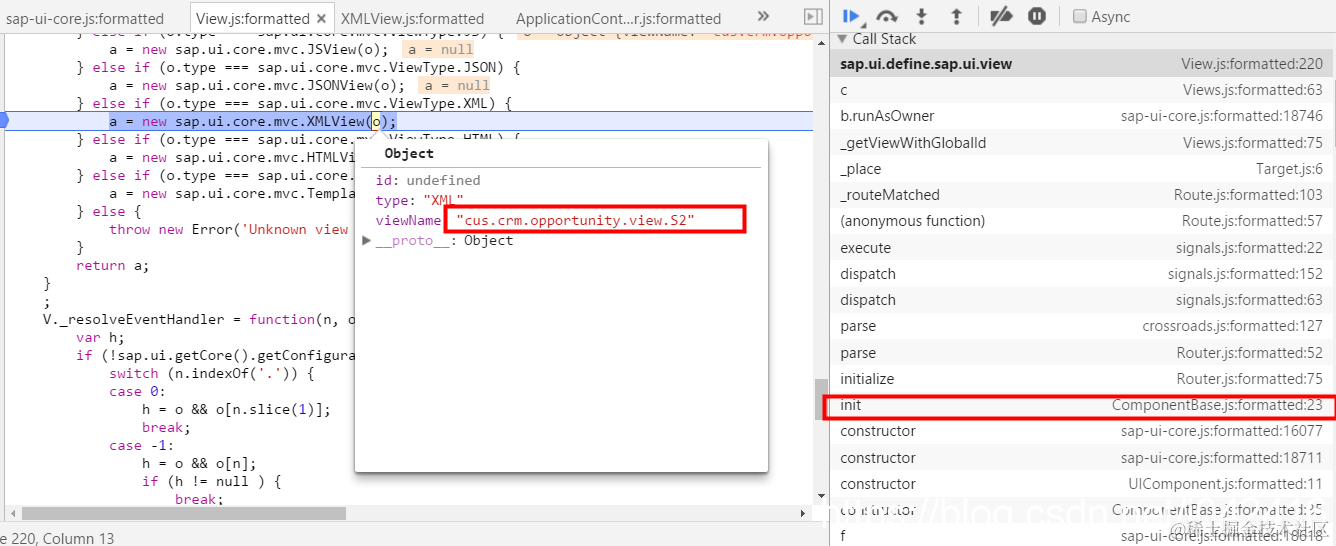
Task: Toggle the debugger sidebar pane icon
Action: pos(813,17)
